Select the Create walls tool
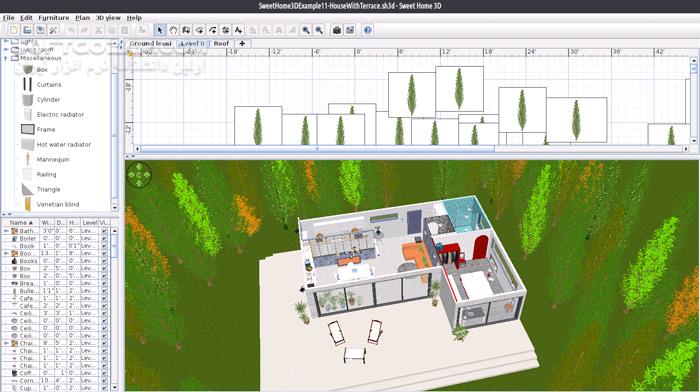Screen dimensions: 700x392 [x=186, y=30]
